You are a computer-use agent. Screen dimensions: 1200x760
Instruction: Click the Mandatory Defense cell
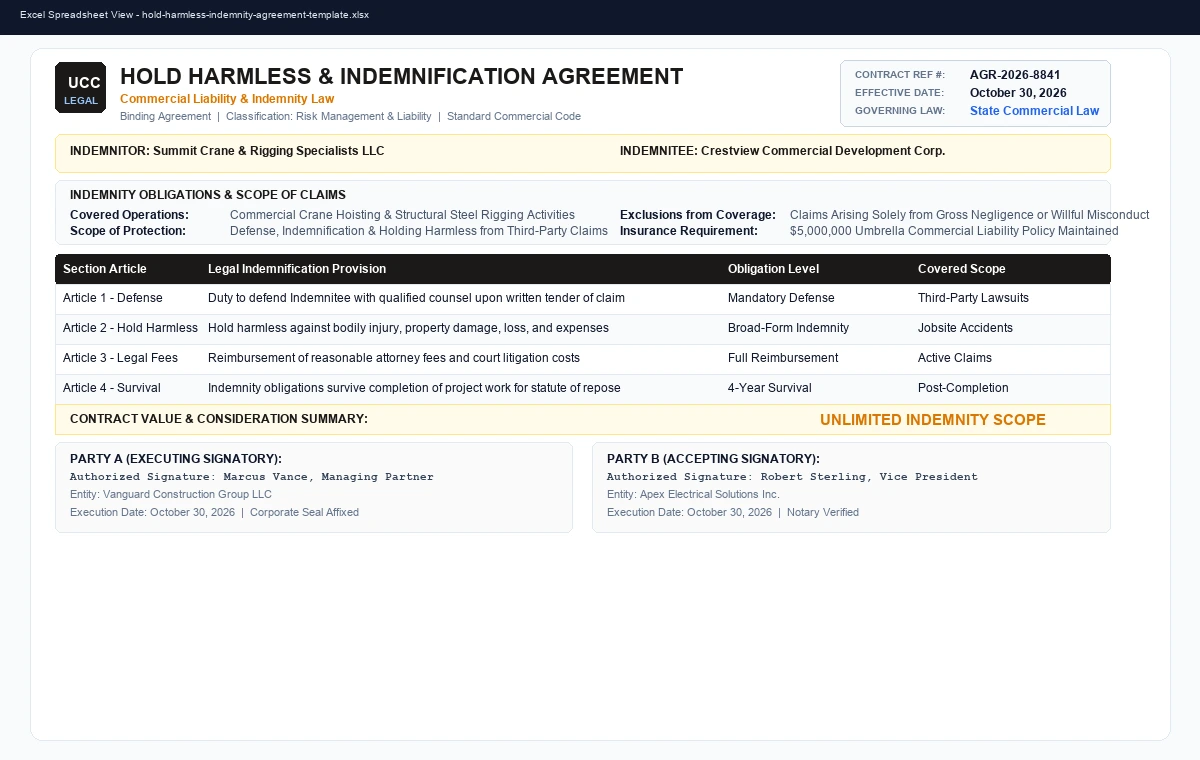pyautogui.click(x=780, y=298)
